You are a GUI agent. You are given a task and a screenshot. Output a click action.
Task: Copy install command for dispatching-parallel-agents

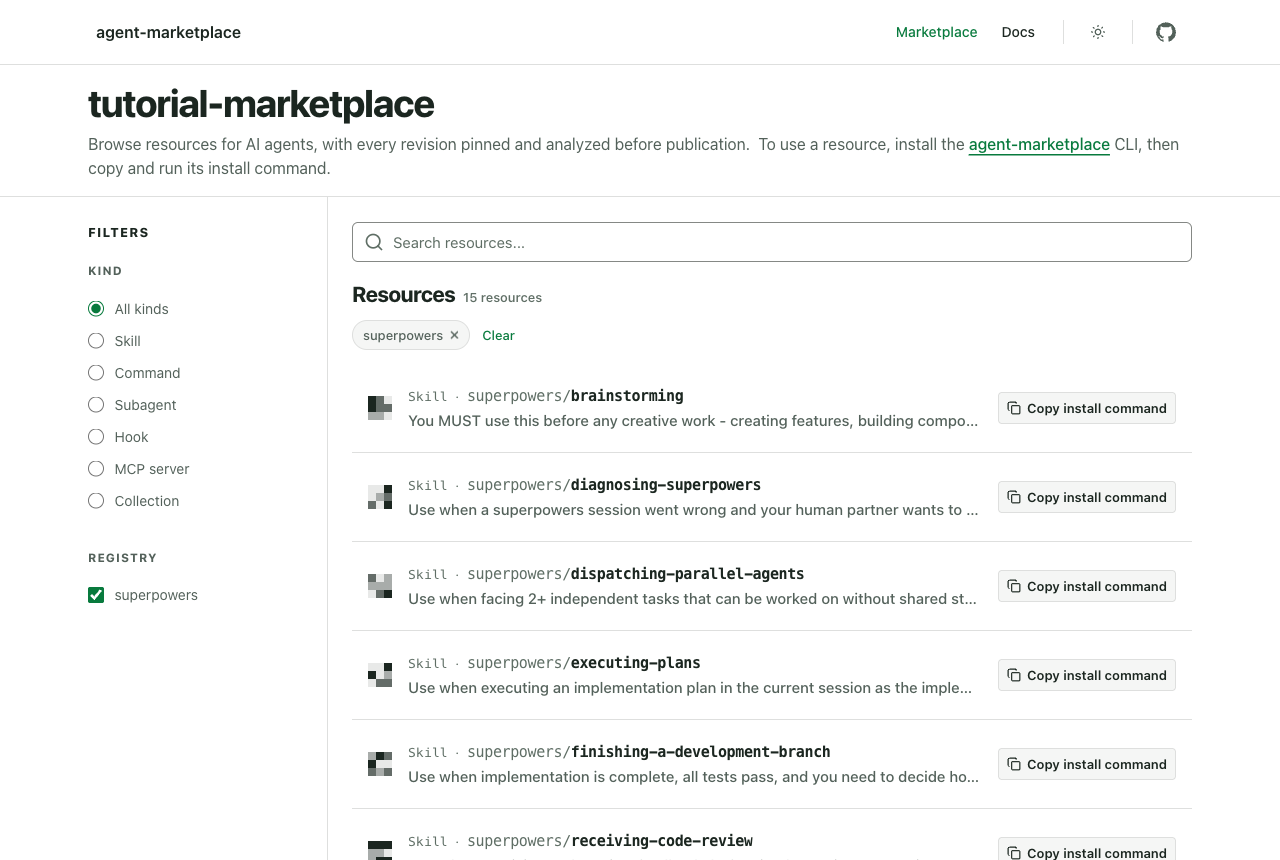click(1087, 586)
